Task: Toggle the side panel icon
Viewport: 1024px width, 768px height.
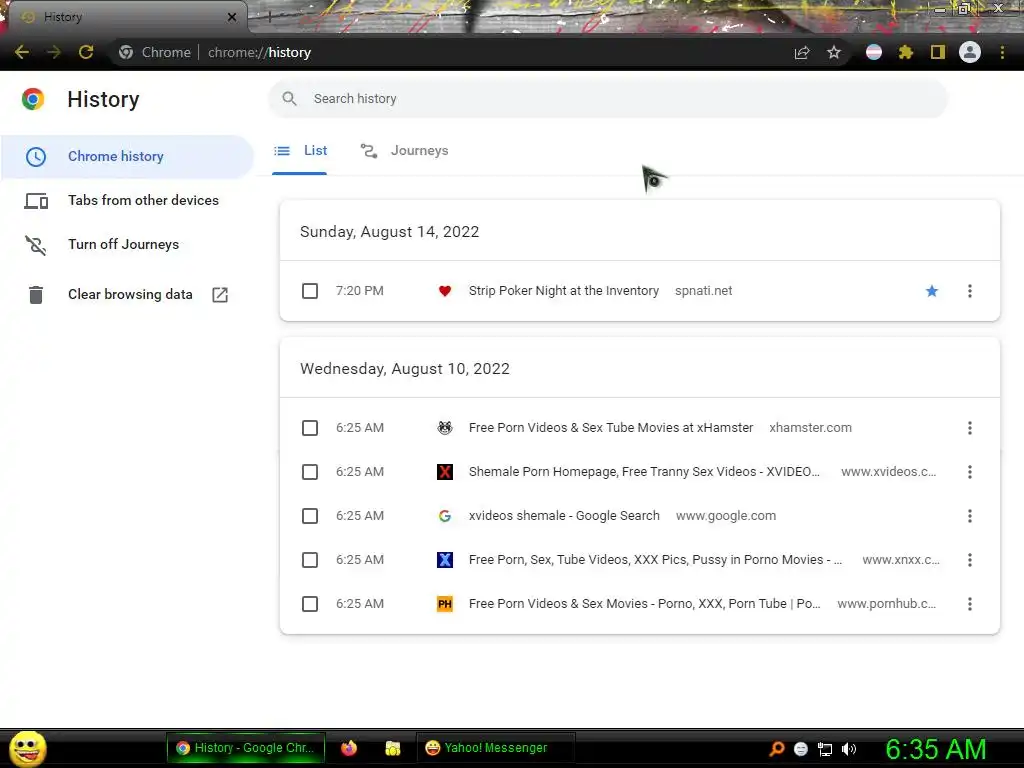Action: click(938, 52)
